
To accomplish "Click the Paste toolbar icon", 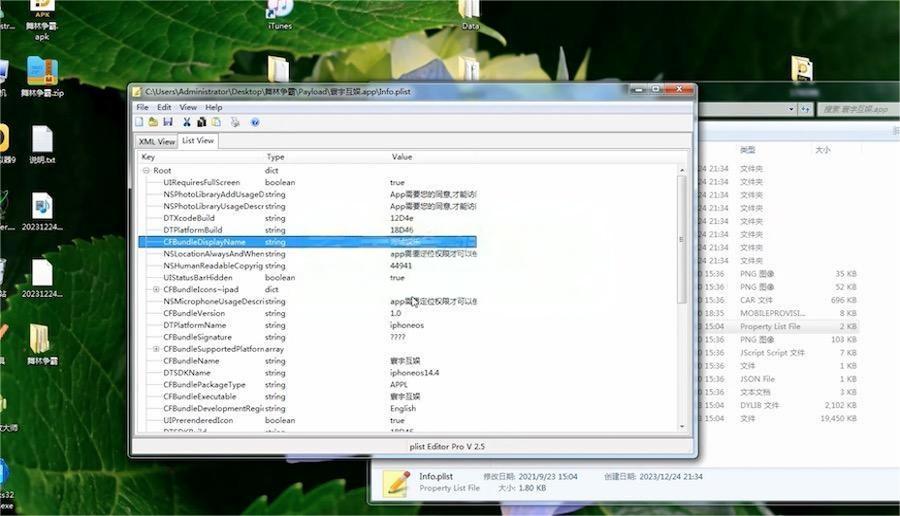I will (216, 122).
